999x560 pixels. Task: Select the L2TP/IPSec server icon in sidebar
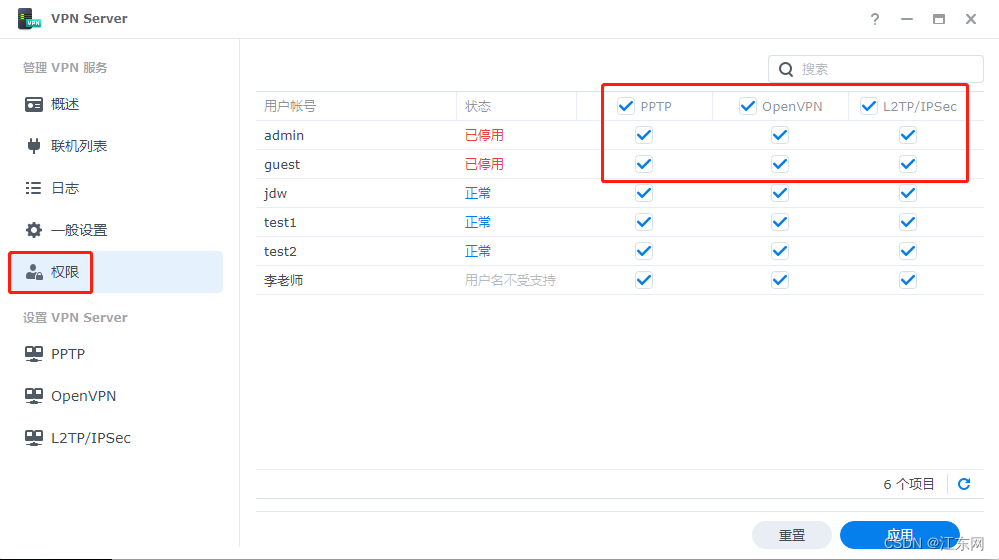click(34, 438)
